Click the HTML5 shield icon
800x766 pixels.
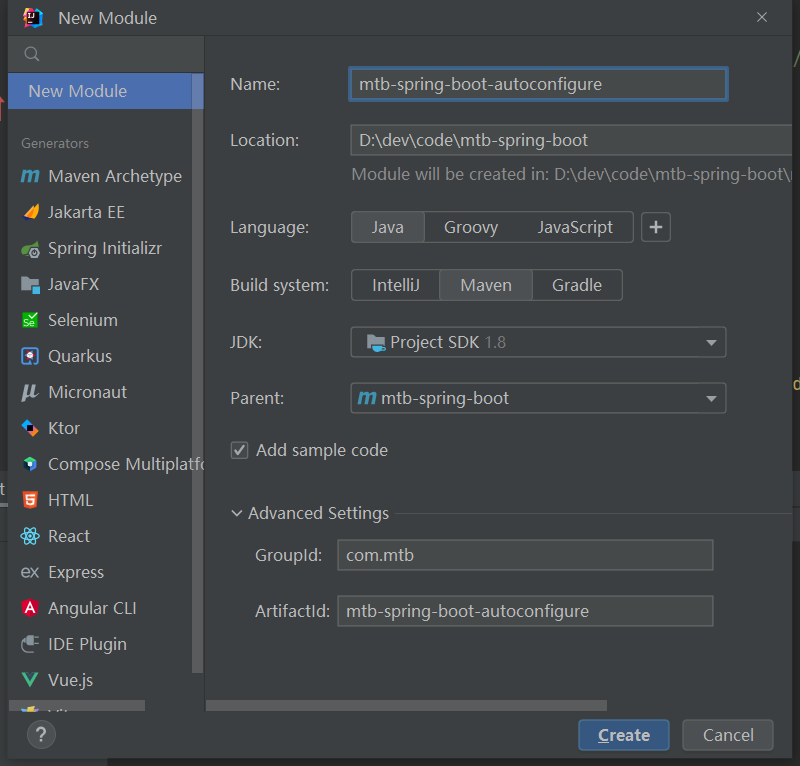pyautogui.click(x=30, y=500)
